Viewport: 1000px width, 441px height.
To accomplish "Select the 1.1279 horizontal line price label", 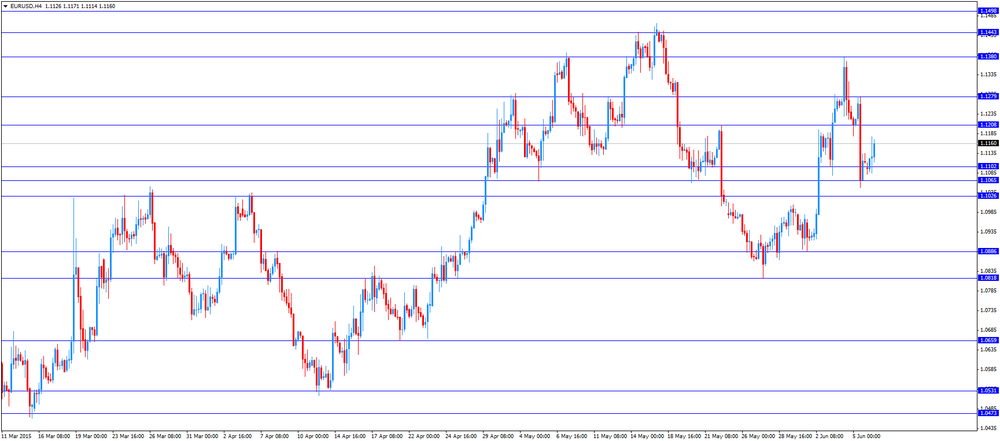I will (988, 96).
